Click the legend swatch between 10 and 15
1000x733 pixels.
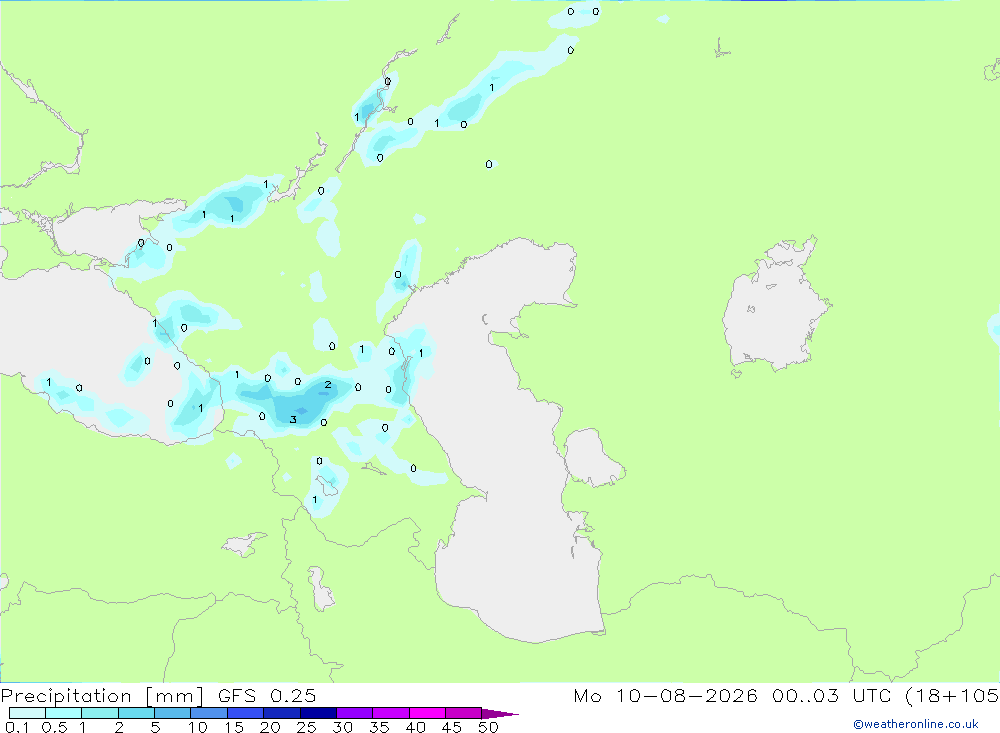coord(209,713)
